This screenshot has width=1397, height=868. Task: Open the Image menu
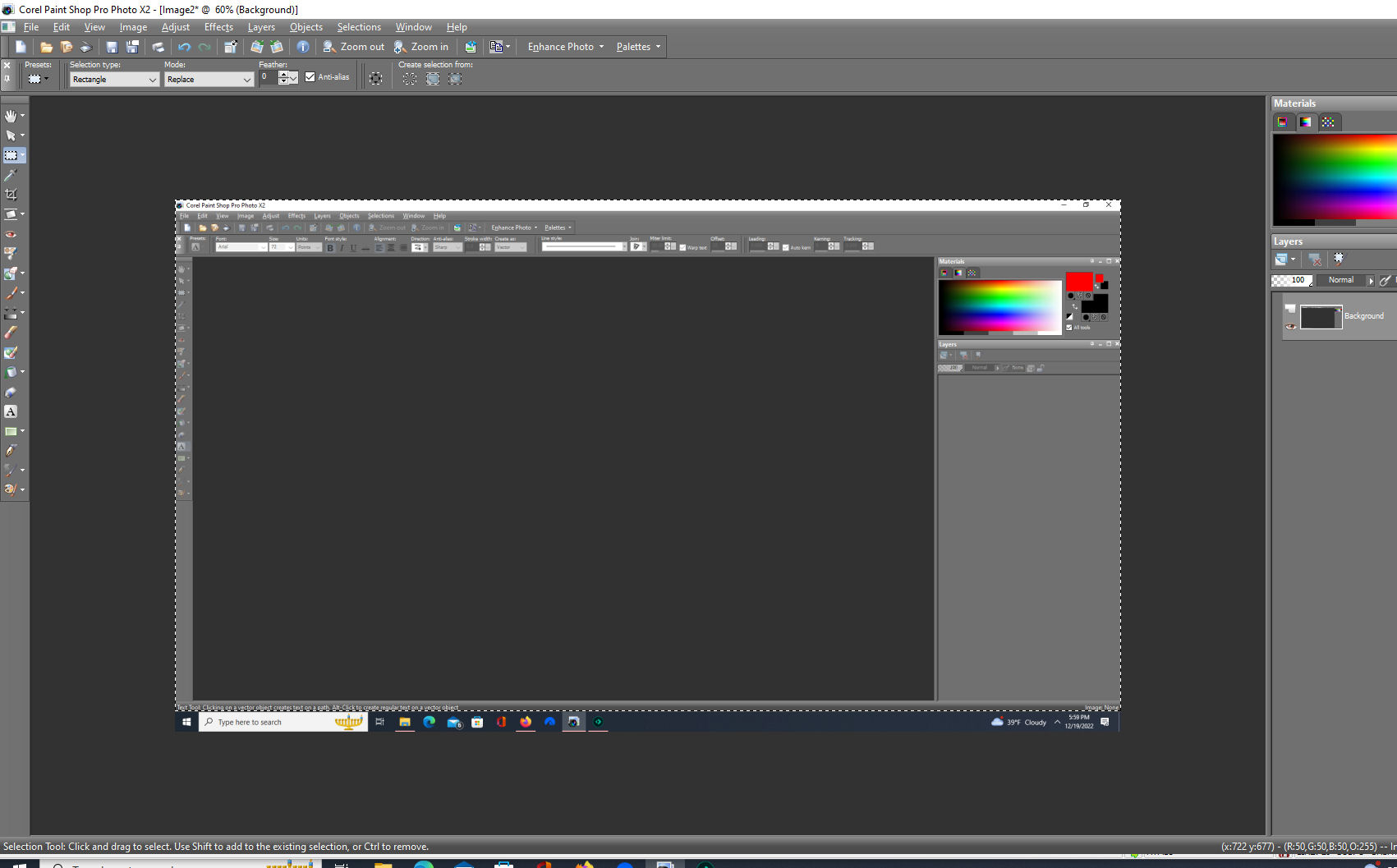[x=133, y=27]
